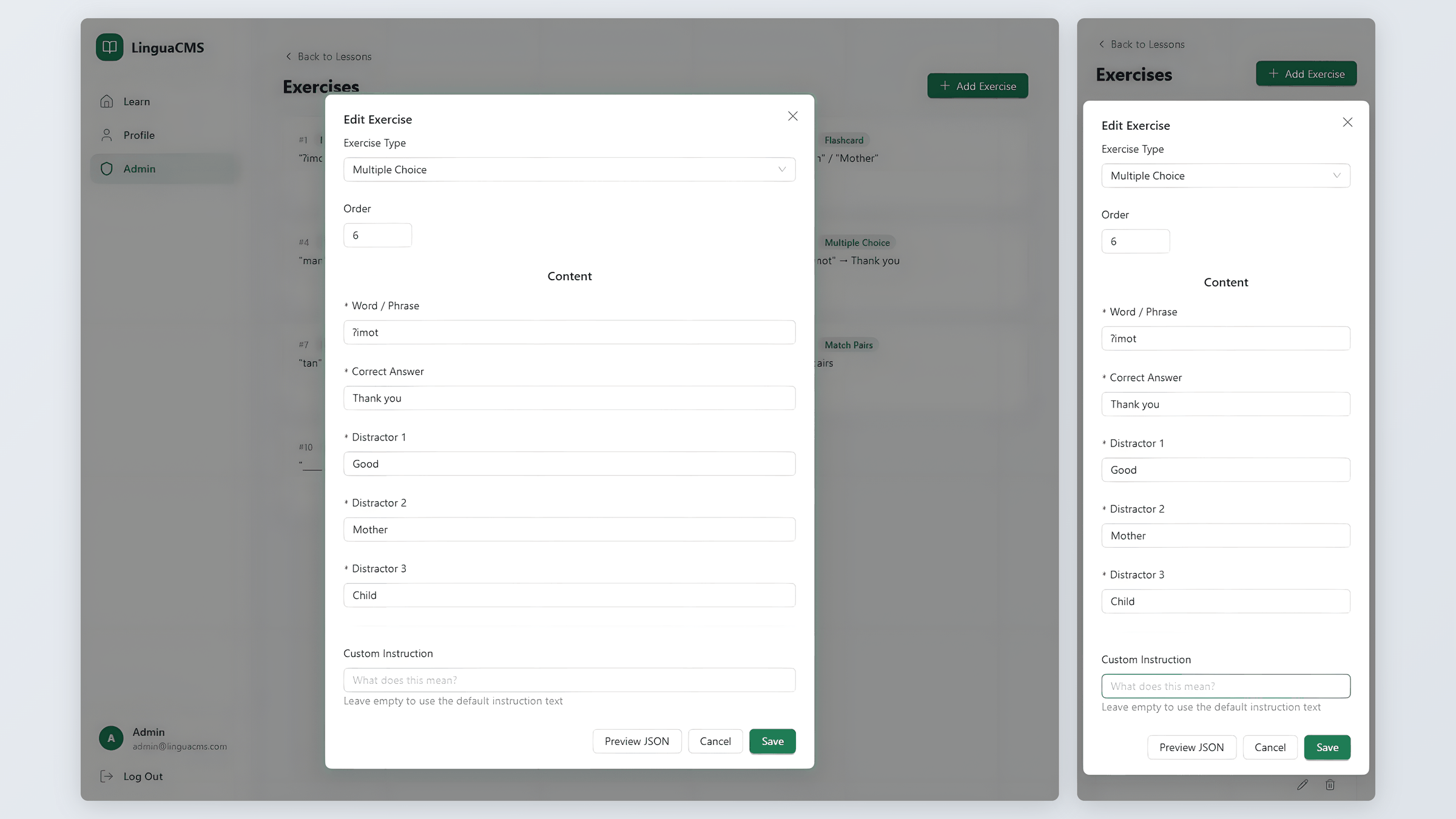Select the Admin shield item in sidebar
1456x819 pixels.
click(107, 169)
